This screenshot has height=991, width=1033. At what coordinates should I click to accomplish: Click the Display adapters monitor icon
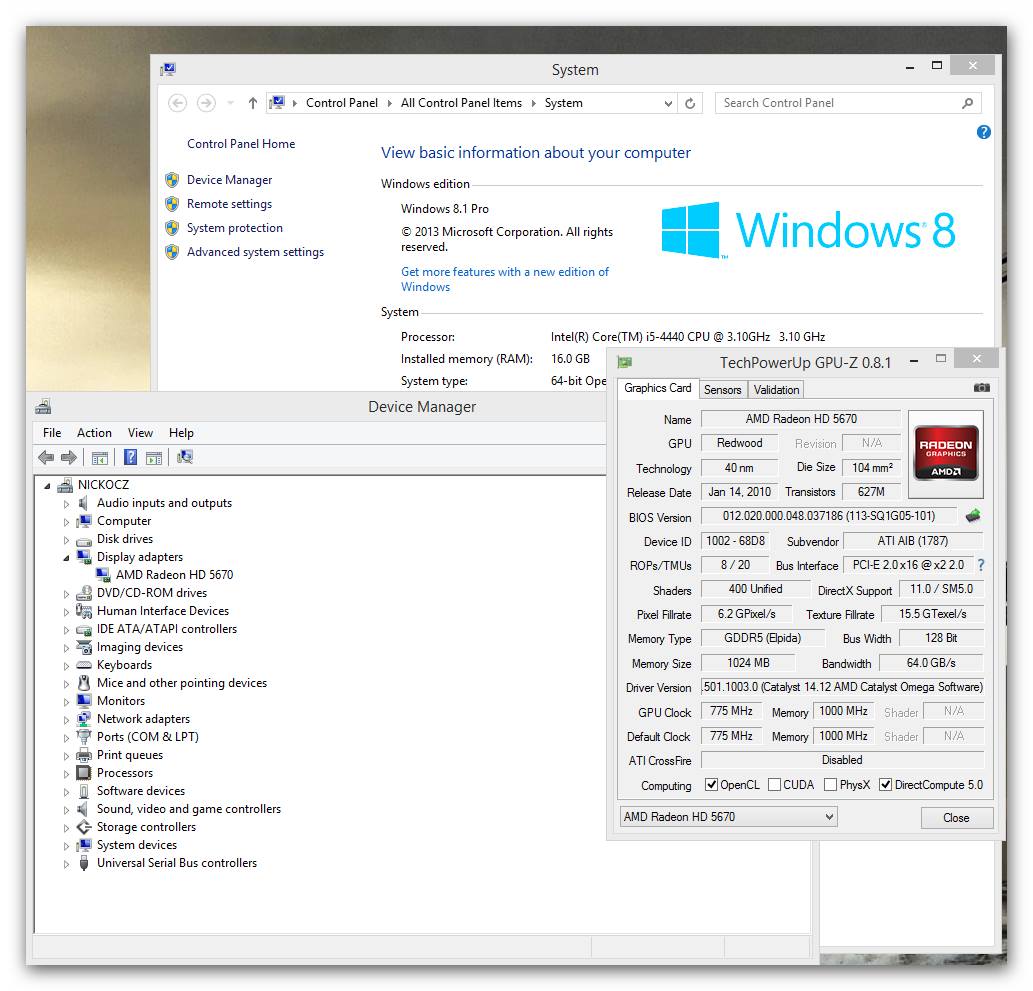(x=84, y=557)
